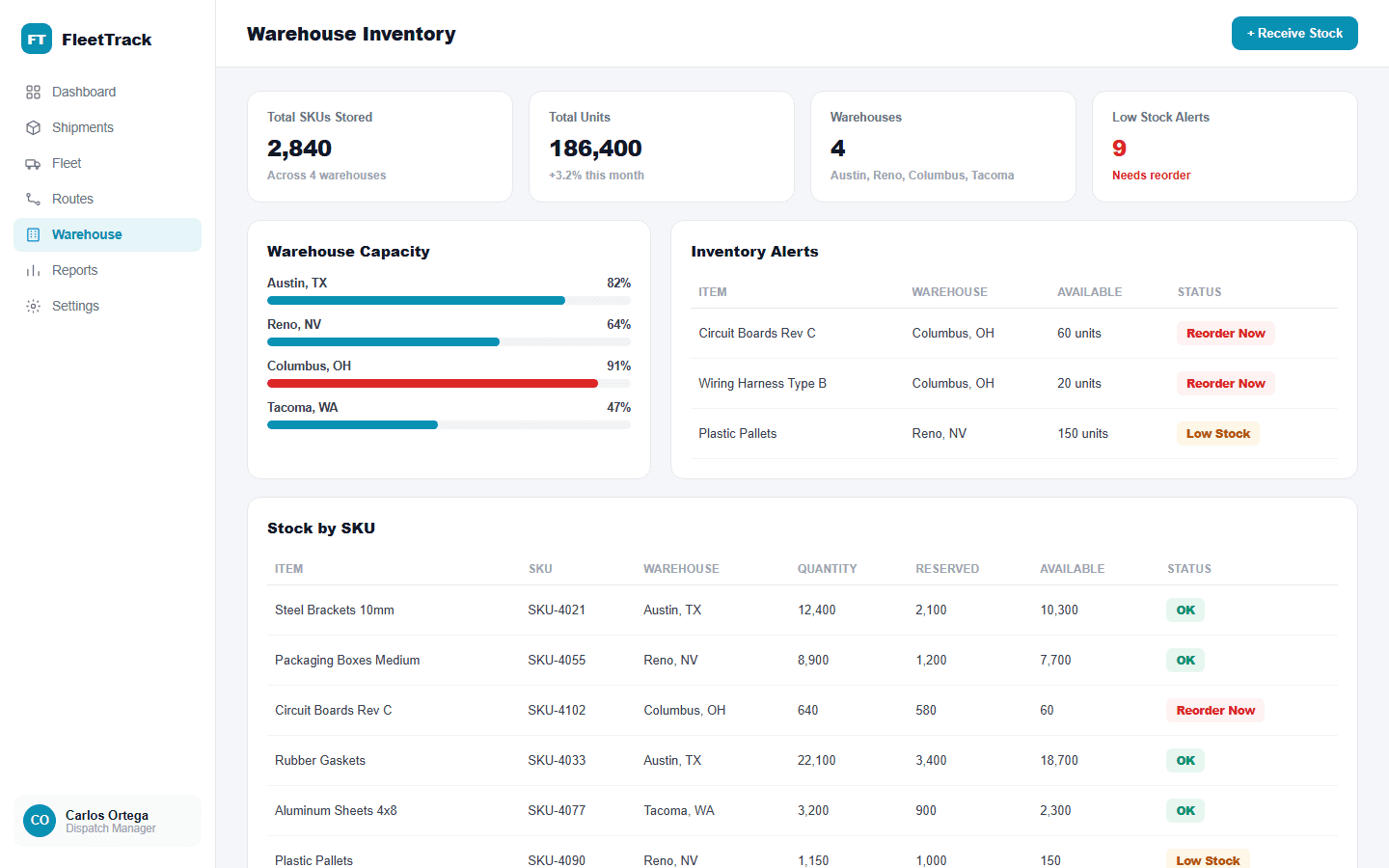
Task: Select the Total SKUs Stored card
Action: (x=380, y=147)
